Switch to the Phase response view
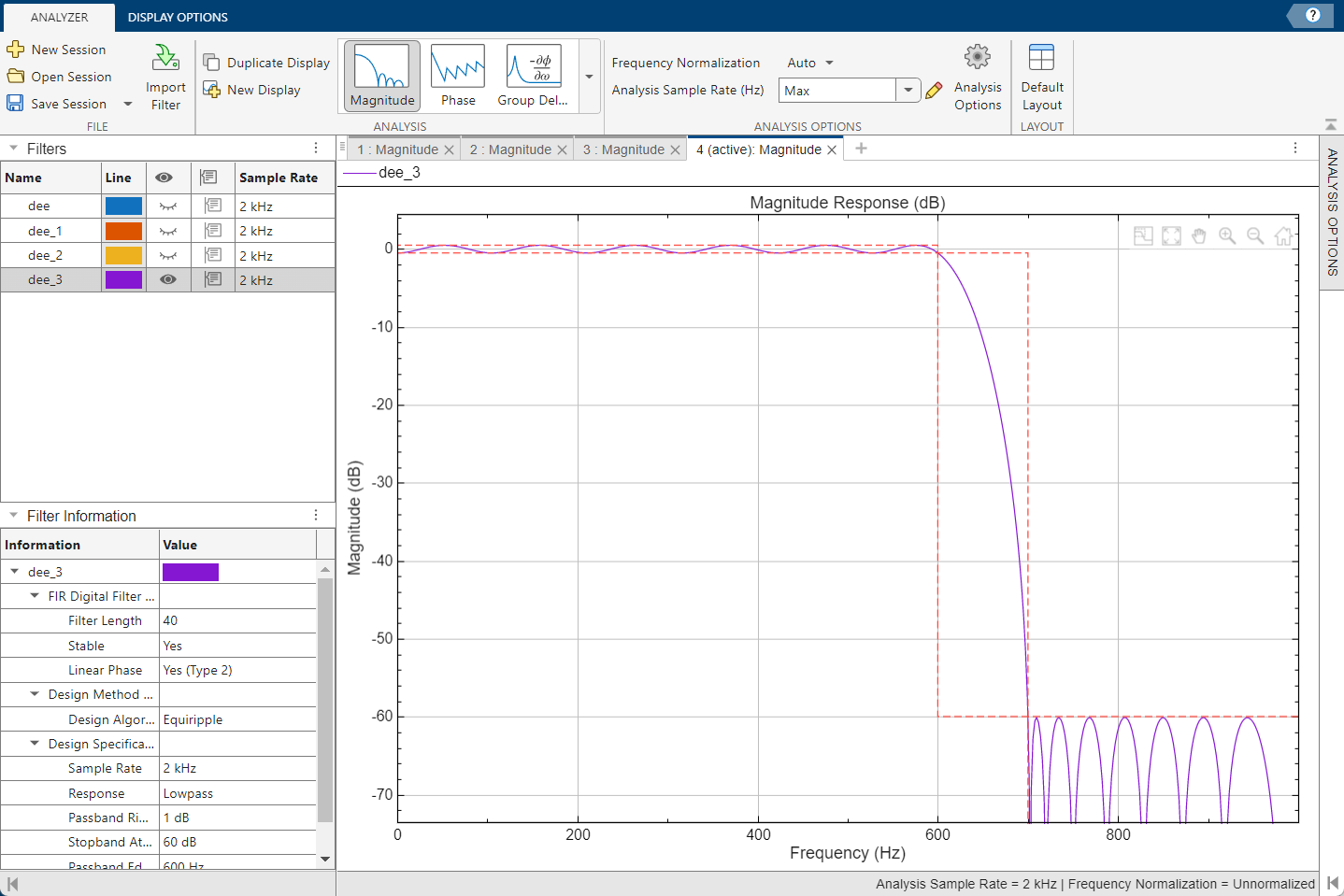This screenshot has height=896, width=1344. [x=457, y=74]
